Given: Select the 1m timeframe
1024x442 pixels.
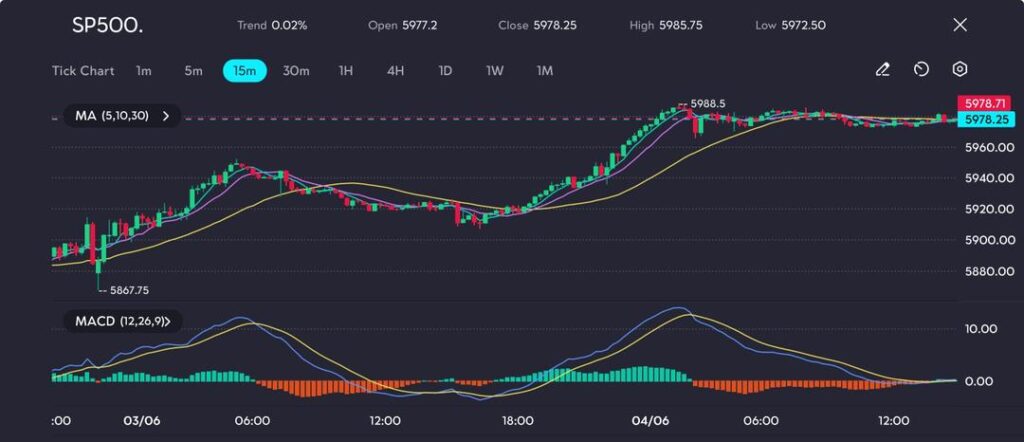Looking at the screenshot, I should pos(144,71).
